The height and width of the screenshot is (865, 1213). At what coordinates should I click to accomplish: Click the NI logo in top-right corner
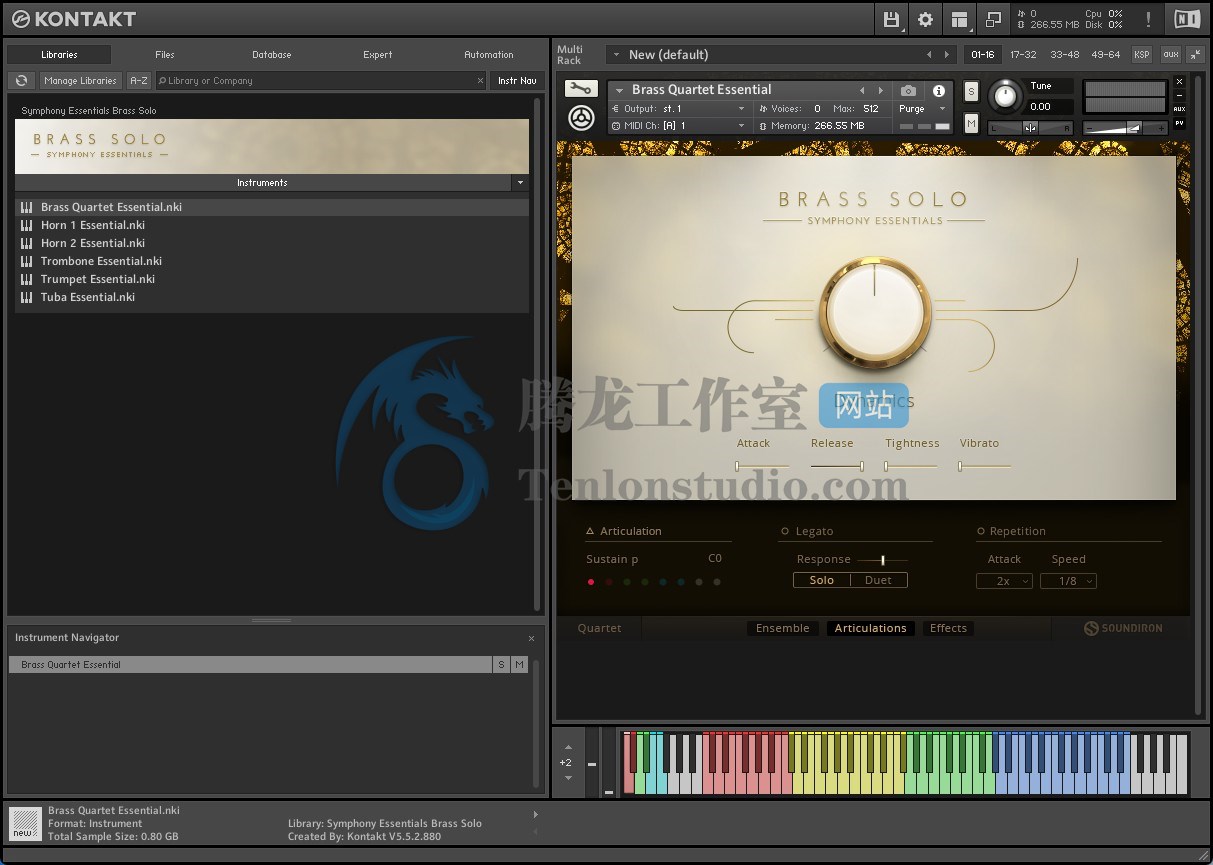(1187, 19)
